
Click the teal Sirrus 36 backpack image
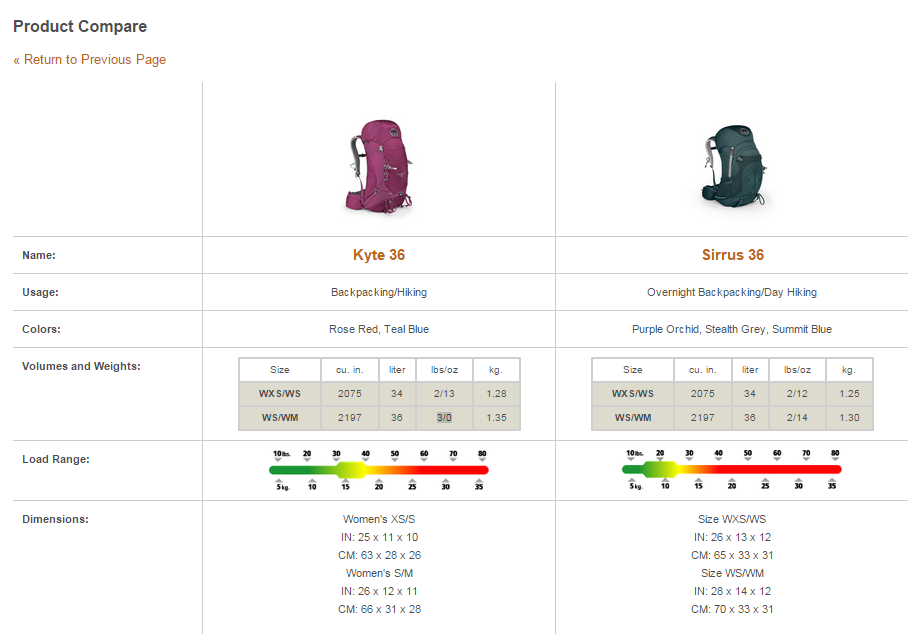[732, 165]
